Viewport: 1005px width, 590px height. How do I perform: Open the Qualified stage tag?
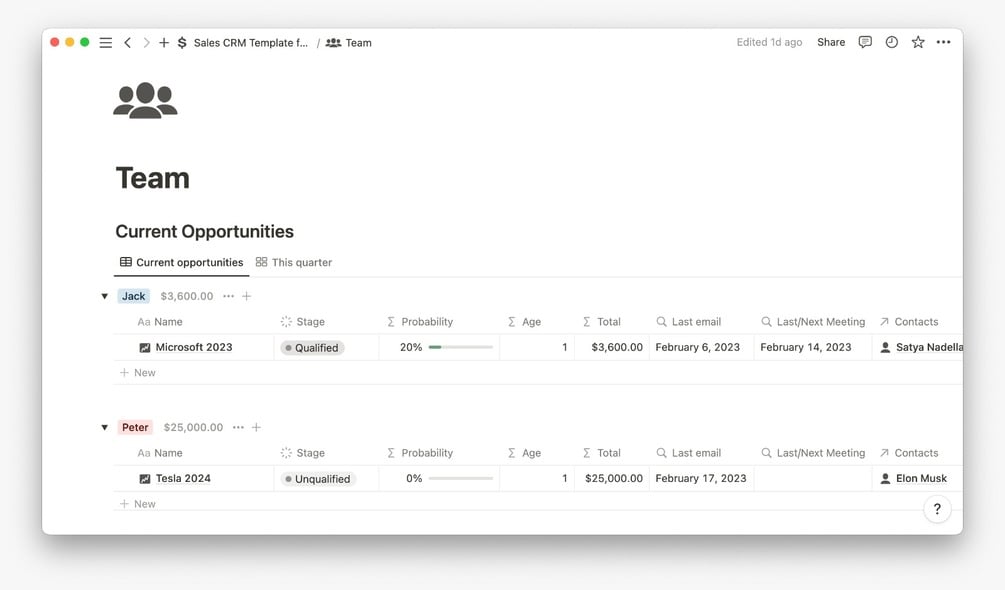point(313,348)
